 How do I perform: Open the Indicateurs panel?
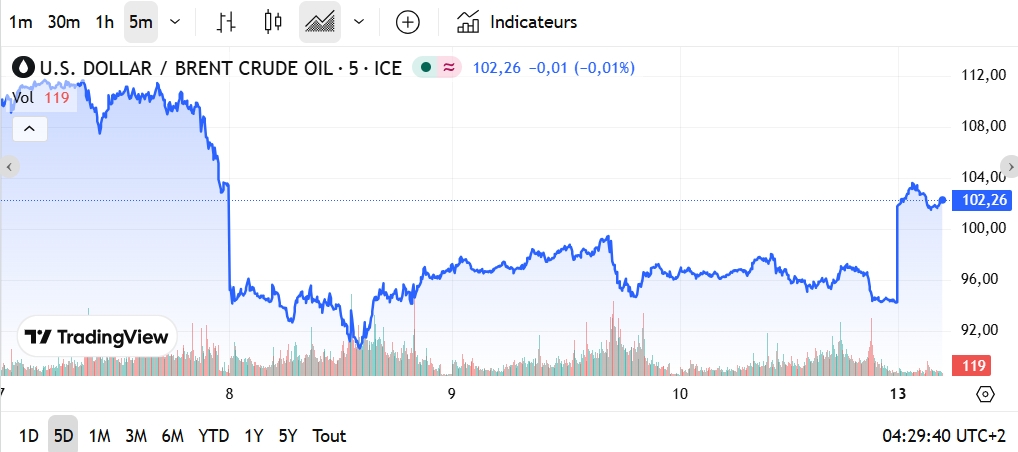pos(517,22)
